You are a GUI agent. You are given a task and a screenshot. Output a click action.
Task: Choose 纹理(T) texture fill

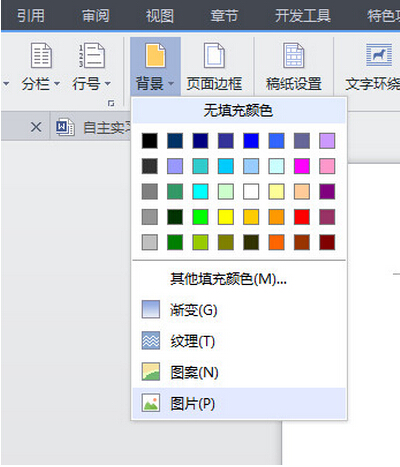pos(239,341)
